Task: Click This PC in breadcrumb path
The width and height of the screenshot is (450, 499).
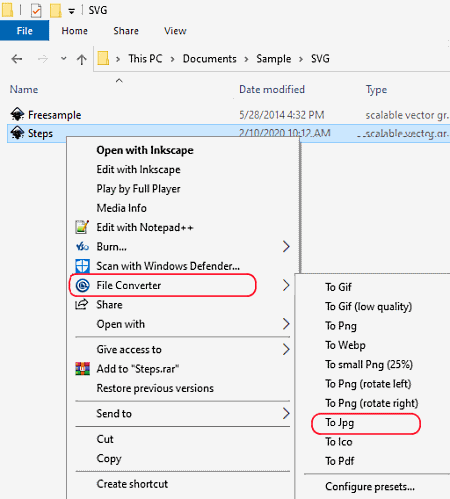Action: point(145,59)
